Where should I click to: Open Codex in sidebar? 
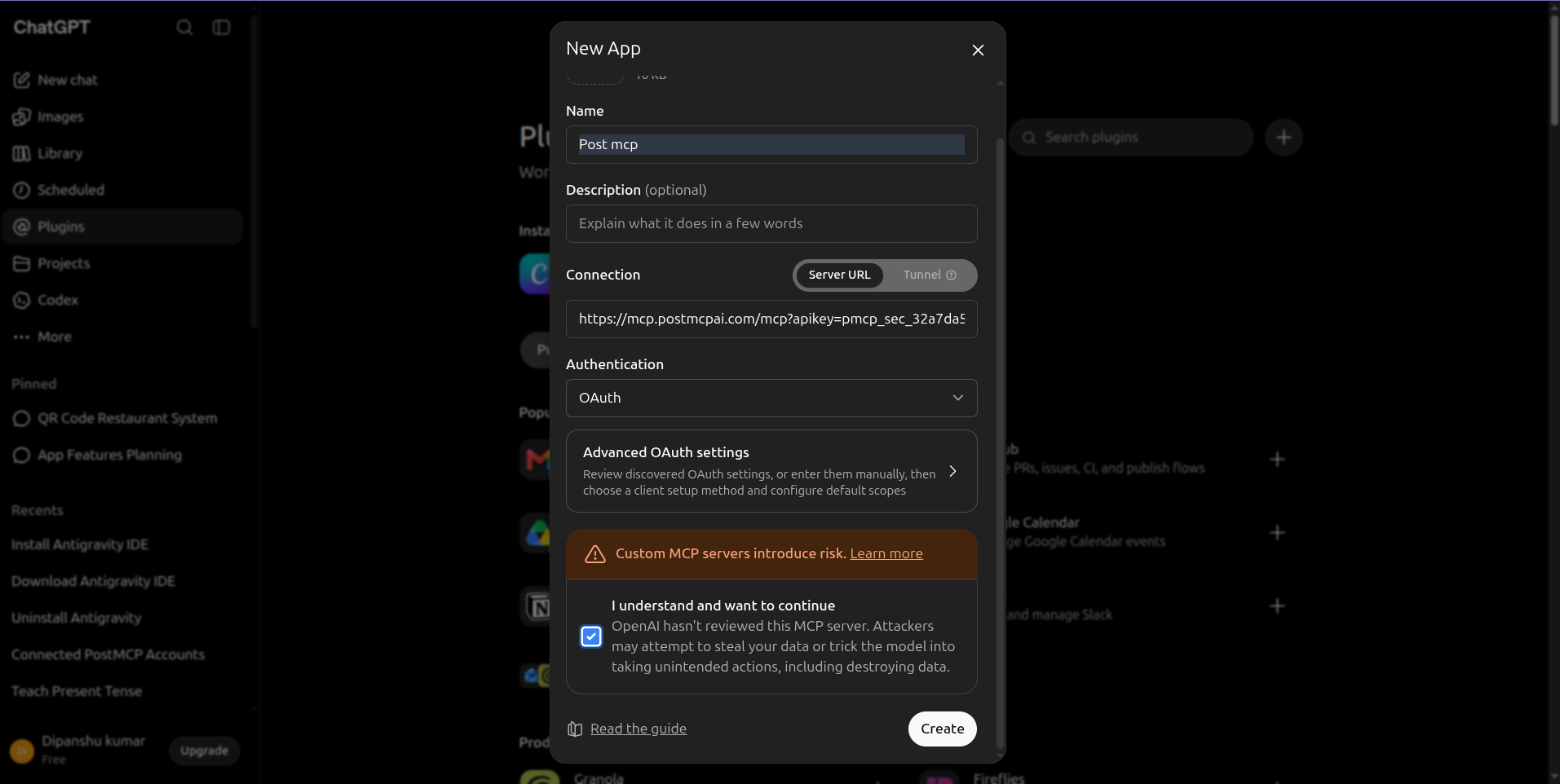pyautogui.click(x=122, y=300)
